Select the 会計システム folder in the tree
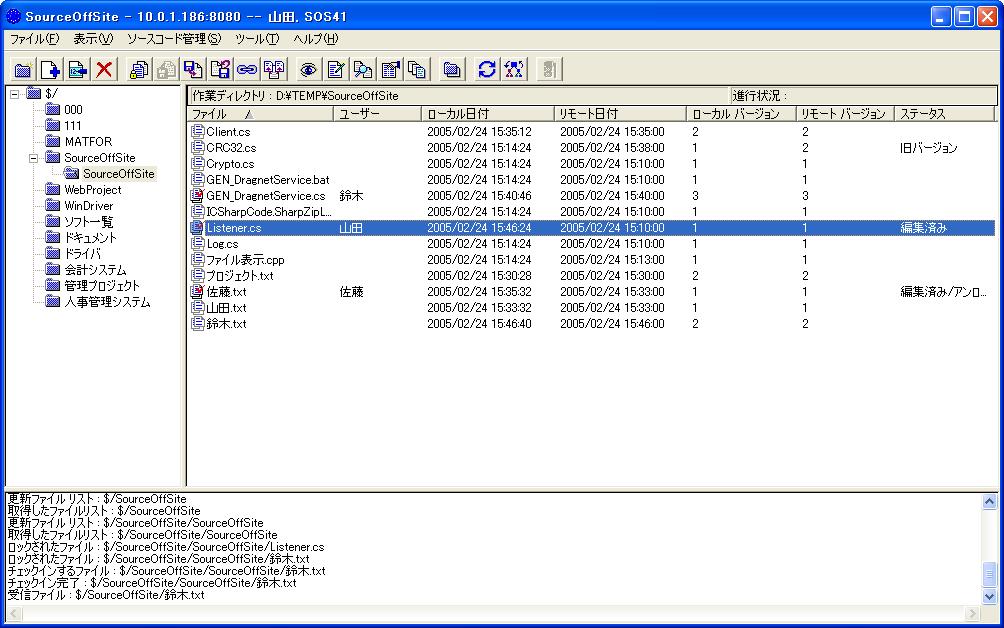Viewport: 1004px width, 628px height. tap(95, 270)
